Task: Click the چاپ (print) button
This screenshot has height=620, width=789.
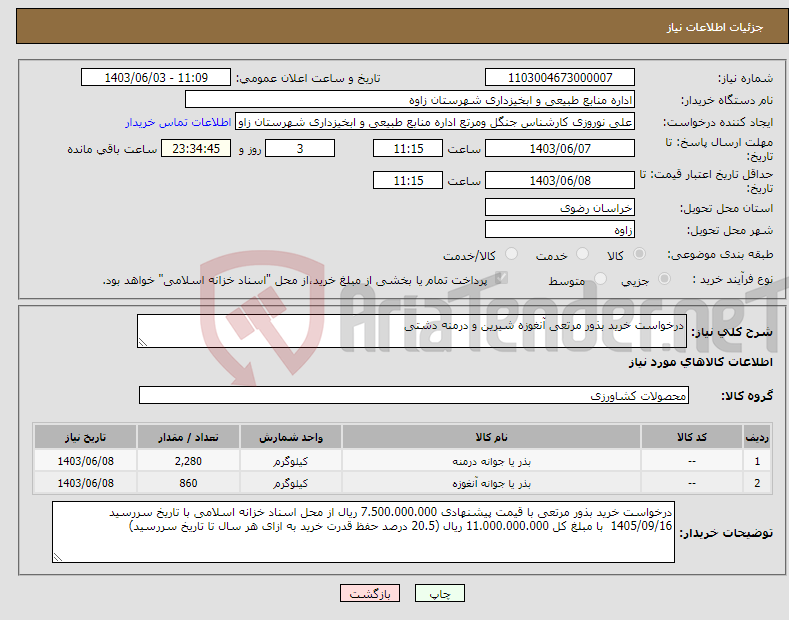Action: point(439,593)
